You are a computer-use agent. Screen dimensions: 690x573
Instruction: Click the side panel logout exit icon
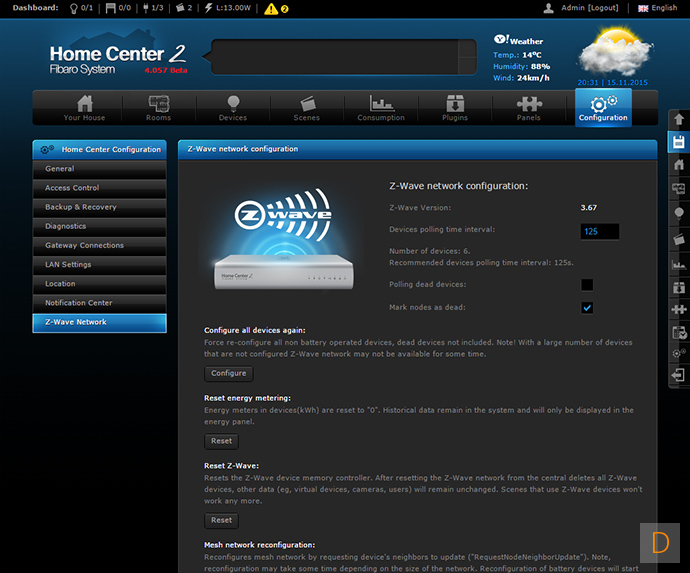(x=678, y=375)
